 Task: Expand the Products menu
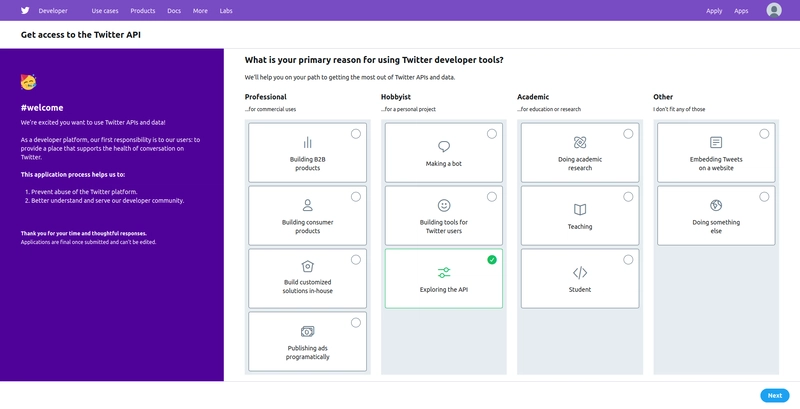[x=143, y=11]
